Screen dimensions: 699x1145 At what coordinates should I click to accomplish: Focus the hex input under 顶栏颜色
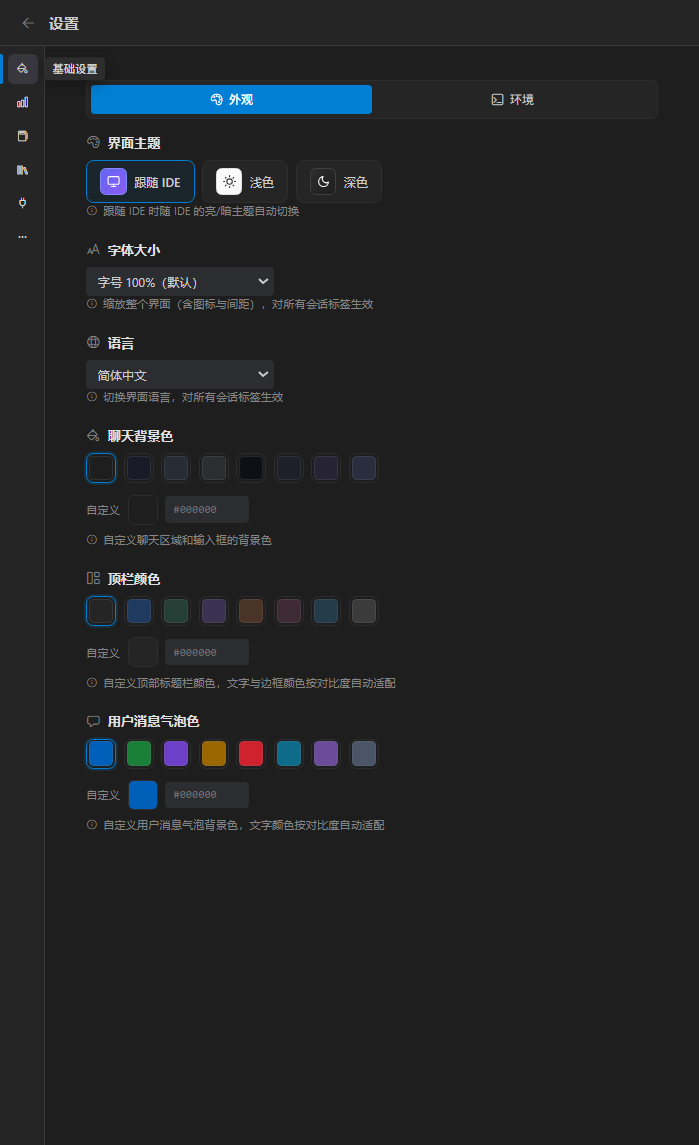207,652
